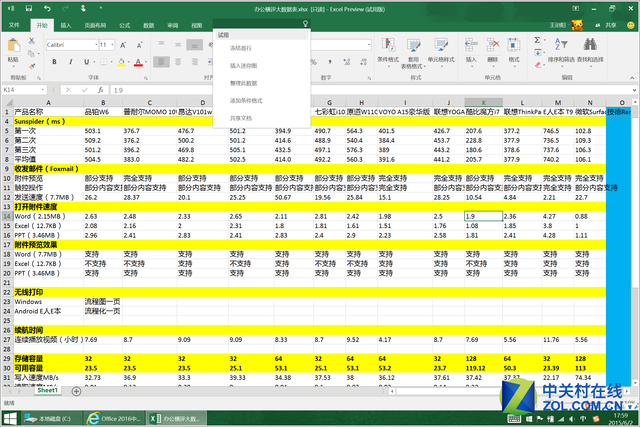The image size is (640, 427).
Task: Select the Sheet1 tab
Action: coord(47,390)
